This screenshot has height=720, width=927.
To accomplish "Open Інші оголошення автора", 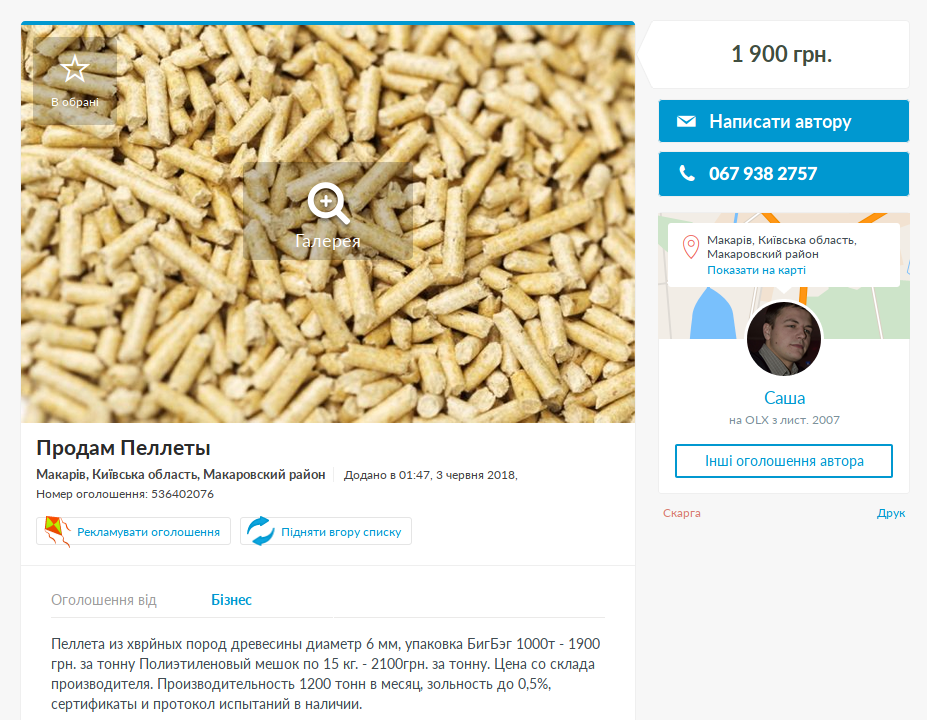I will coord(784,461).
